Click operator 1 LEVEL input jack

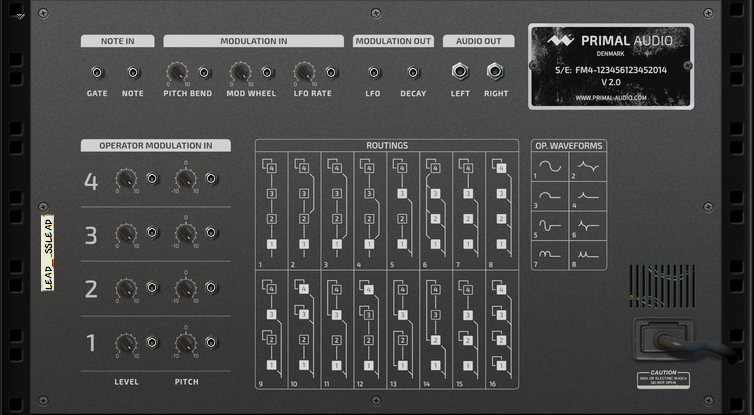[152, 342]
